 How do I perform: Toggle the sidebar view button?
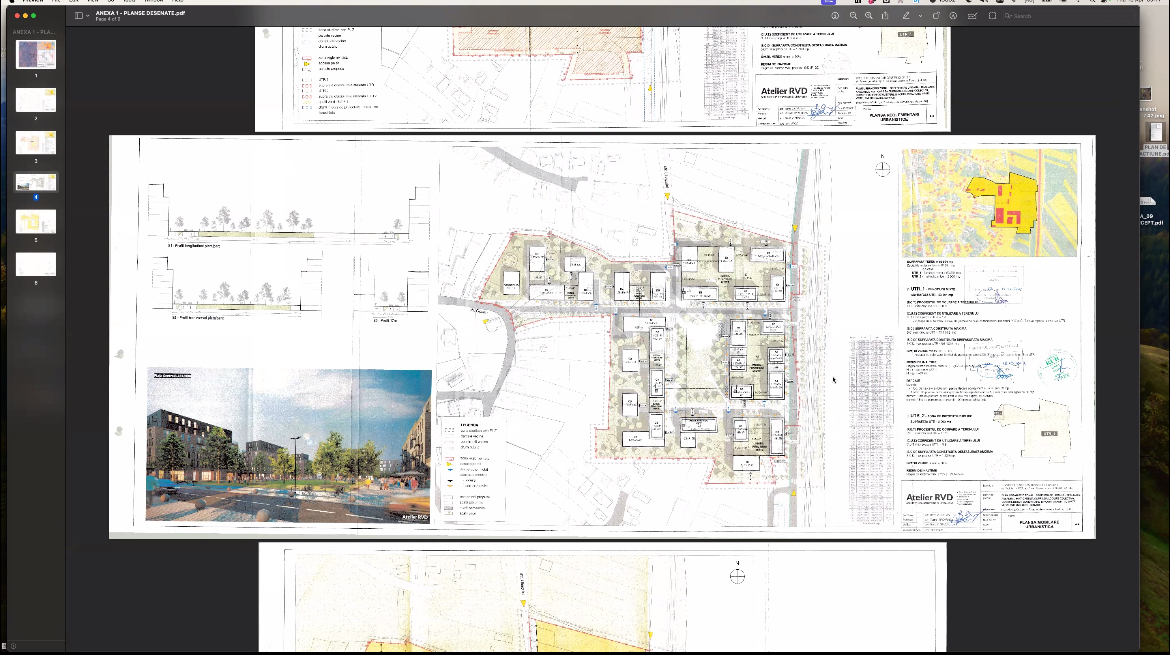pos(78,16)
